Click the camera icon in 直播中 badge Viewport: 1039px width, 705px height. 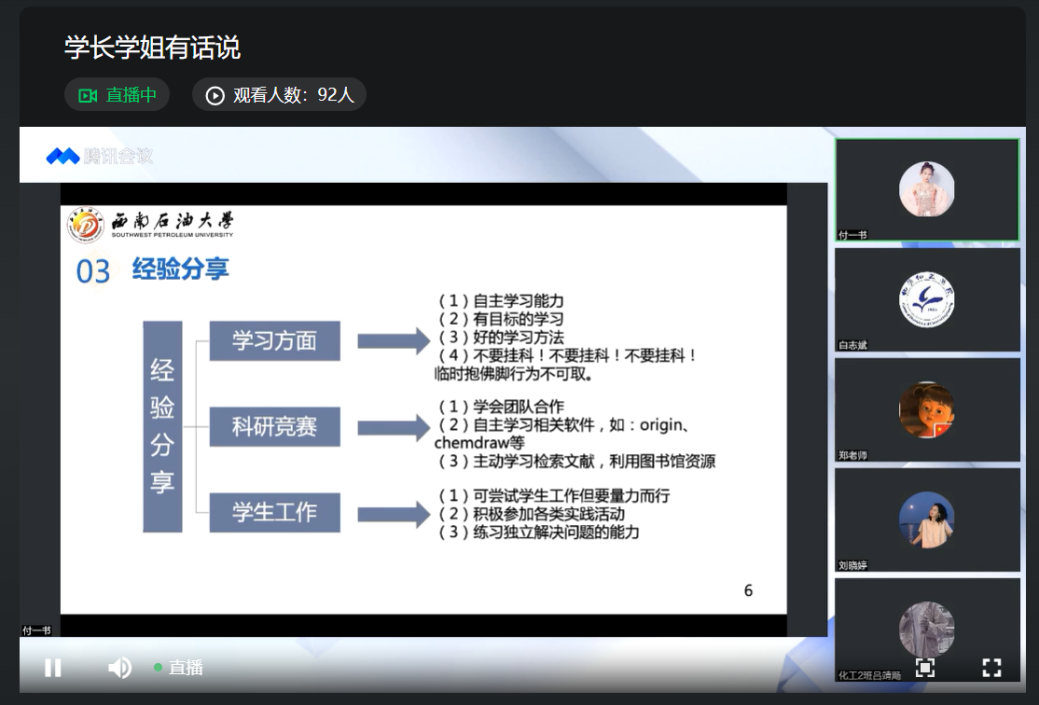pyautogui.click(x=88, y=95)
